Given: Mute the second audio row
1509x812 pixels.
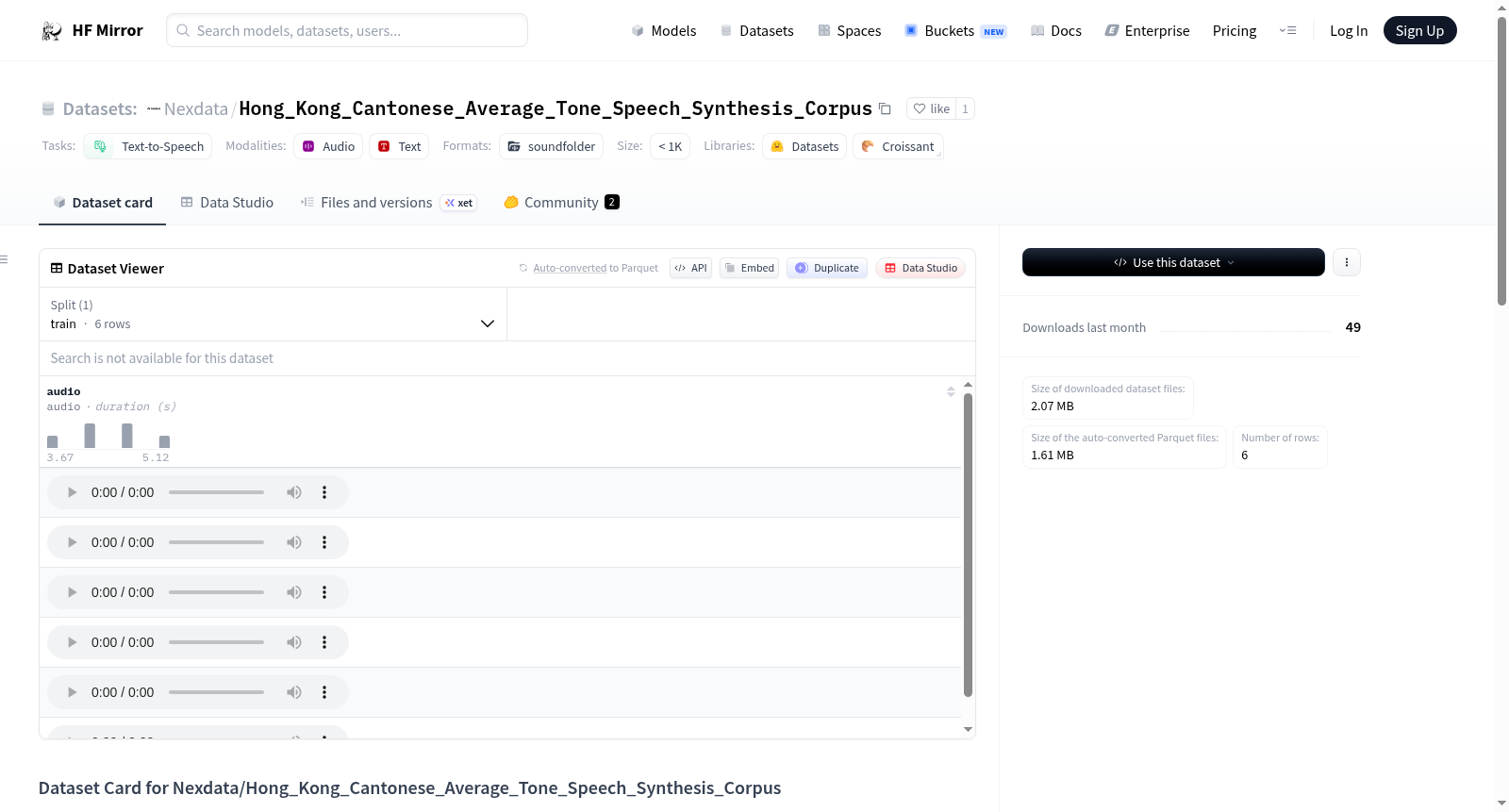Looking at the screenshot, I should (x=294, y=542).
